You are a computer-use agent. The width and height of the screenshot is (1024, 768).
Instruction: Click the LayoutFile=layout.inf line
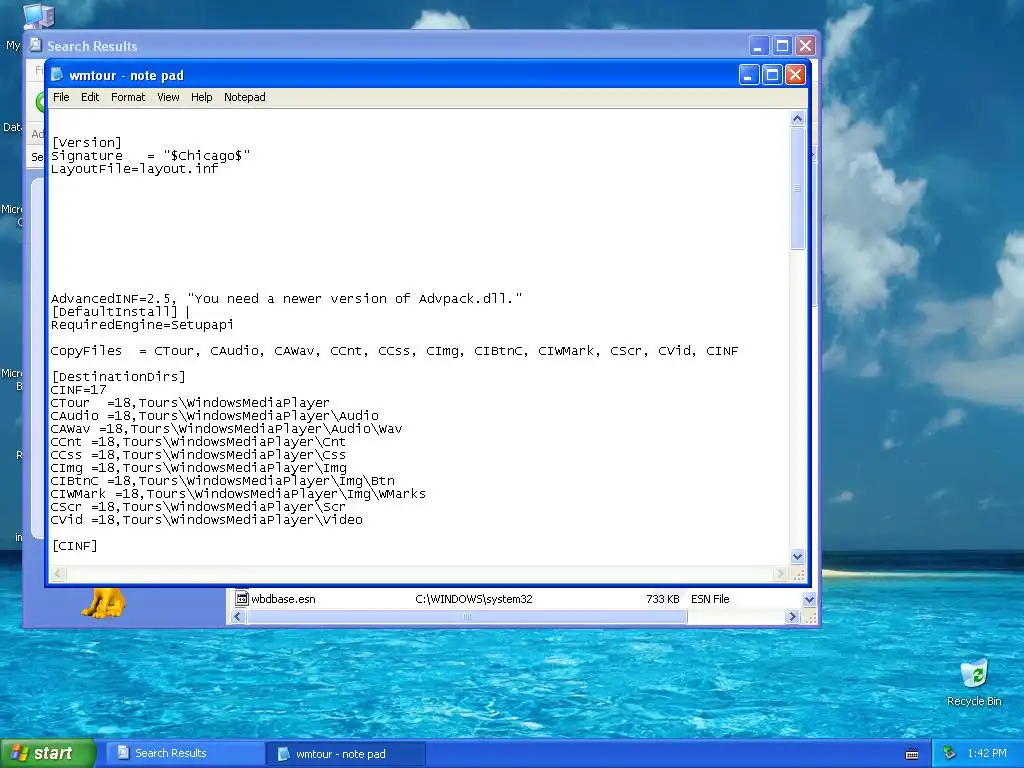(x=135, y=168)
